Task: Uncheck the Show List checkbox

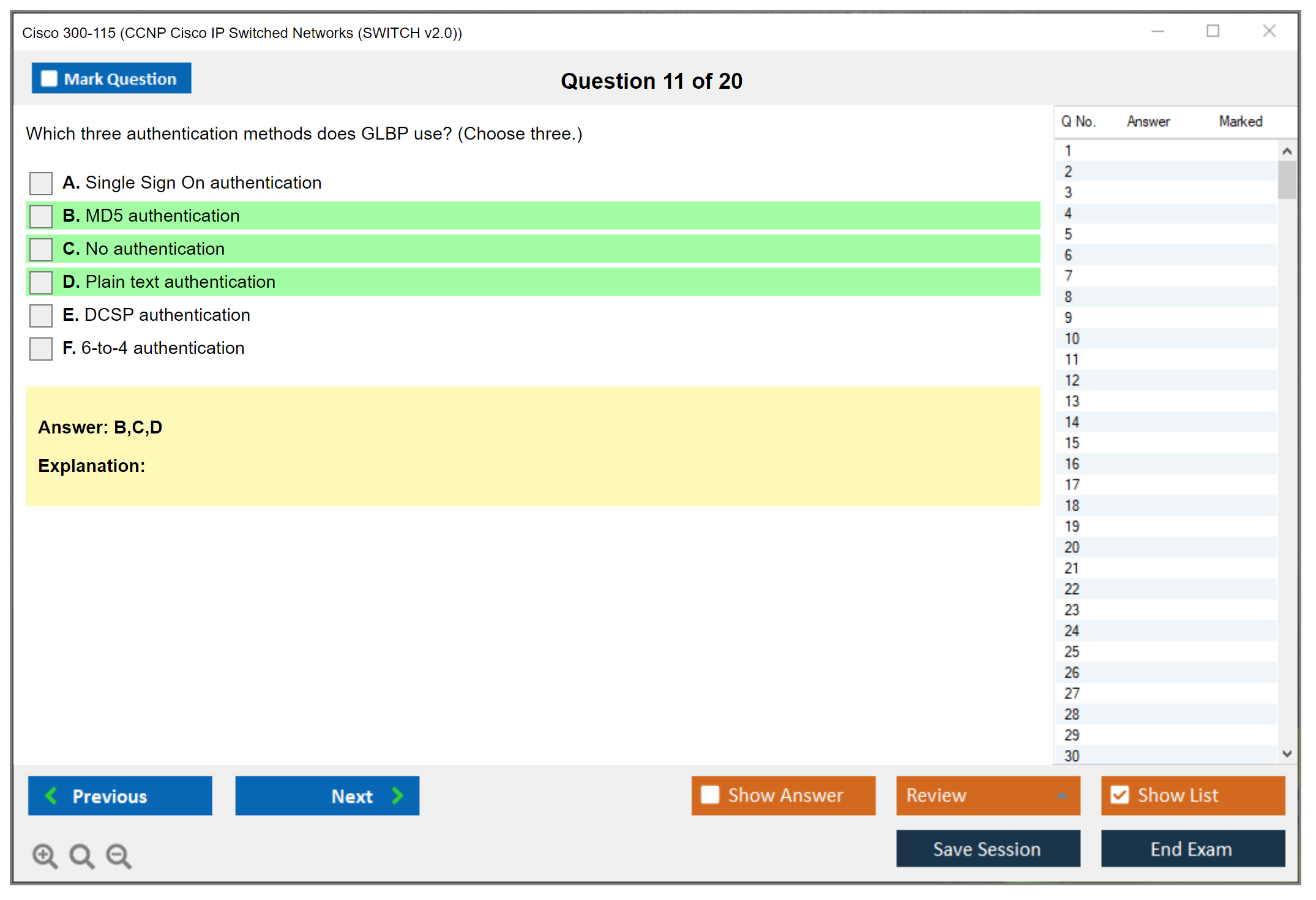Action: click(x=1120, y=795)
